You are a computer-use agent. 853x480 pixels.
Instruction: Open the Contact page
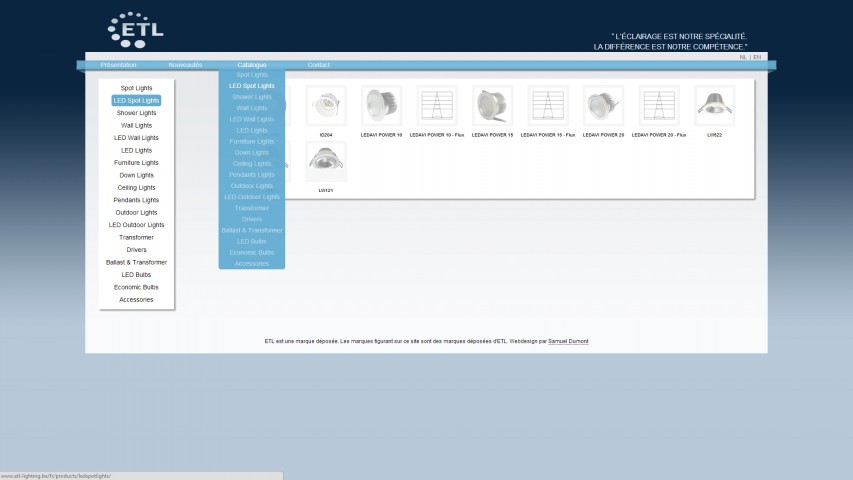(319, 65)
